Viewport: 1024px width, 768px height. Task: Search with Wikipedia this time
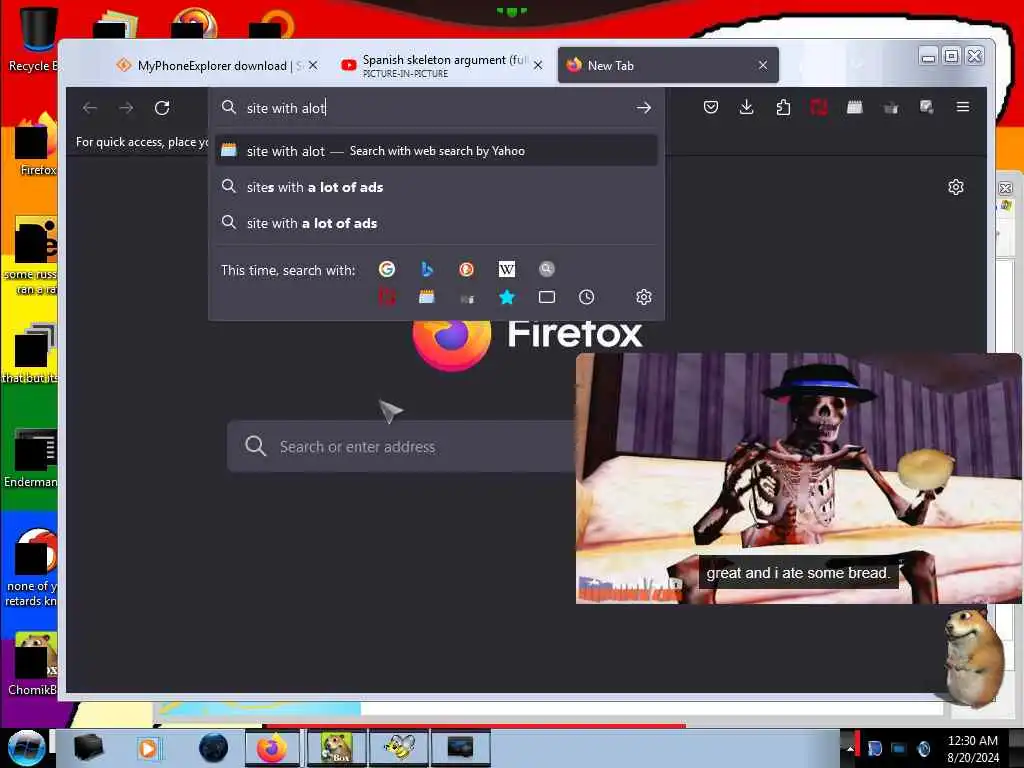[507, 269]
